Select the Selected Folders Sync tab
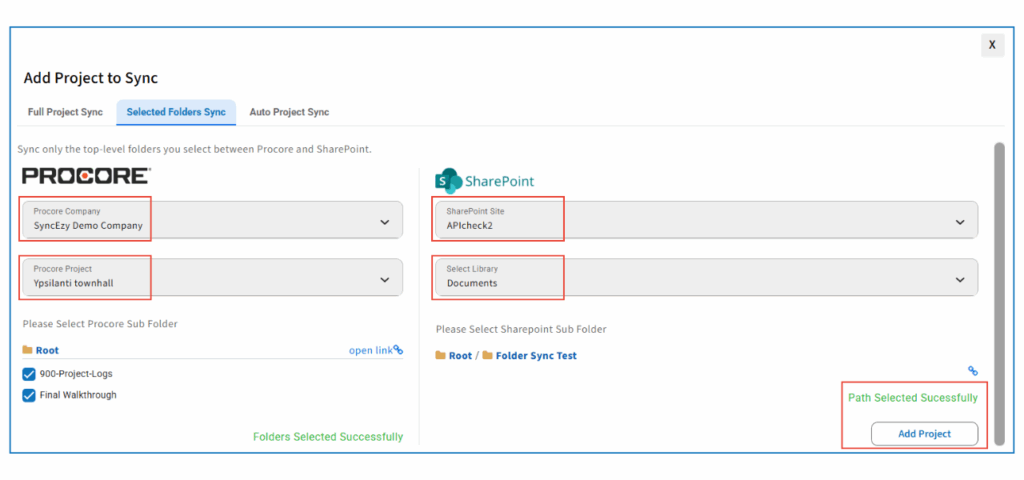This screenshot has height=480, width=1024. coord(176,112)
